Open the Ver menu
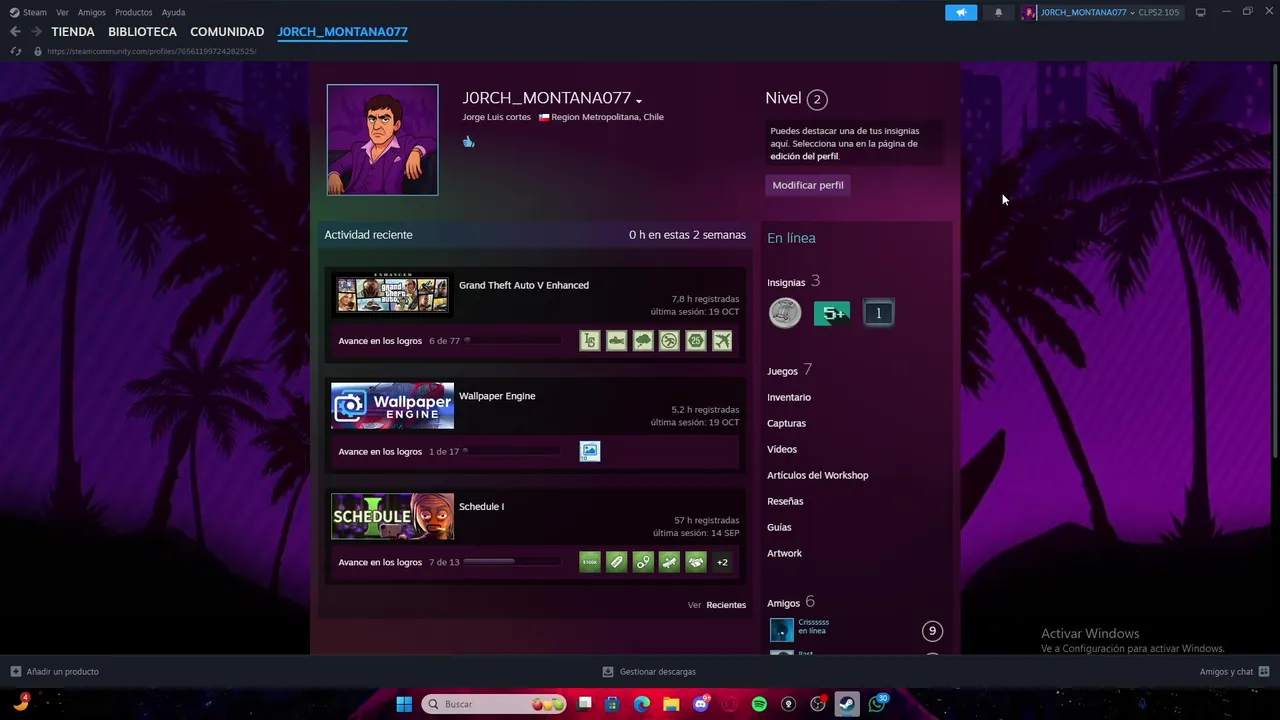Screen dimensions: 1280x720 tap(62, 12)
